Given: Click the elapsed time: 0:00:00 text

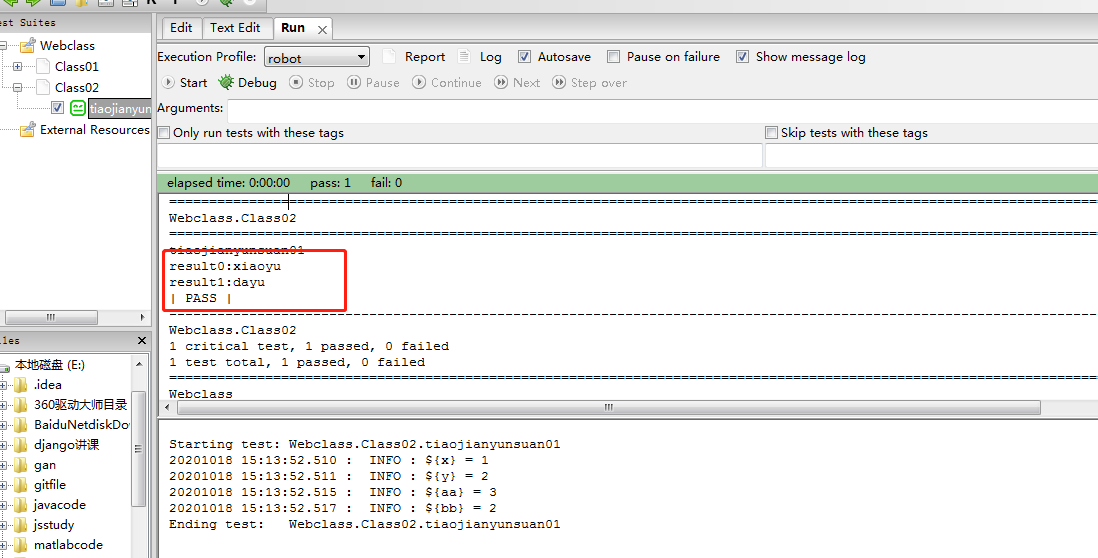Looking at the screenshot, I should 228,183.
